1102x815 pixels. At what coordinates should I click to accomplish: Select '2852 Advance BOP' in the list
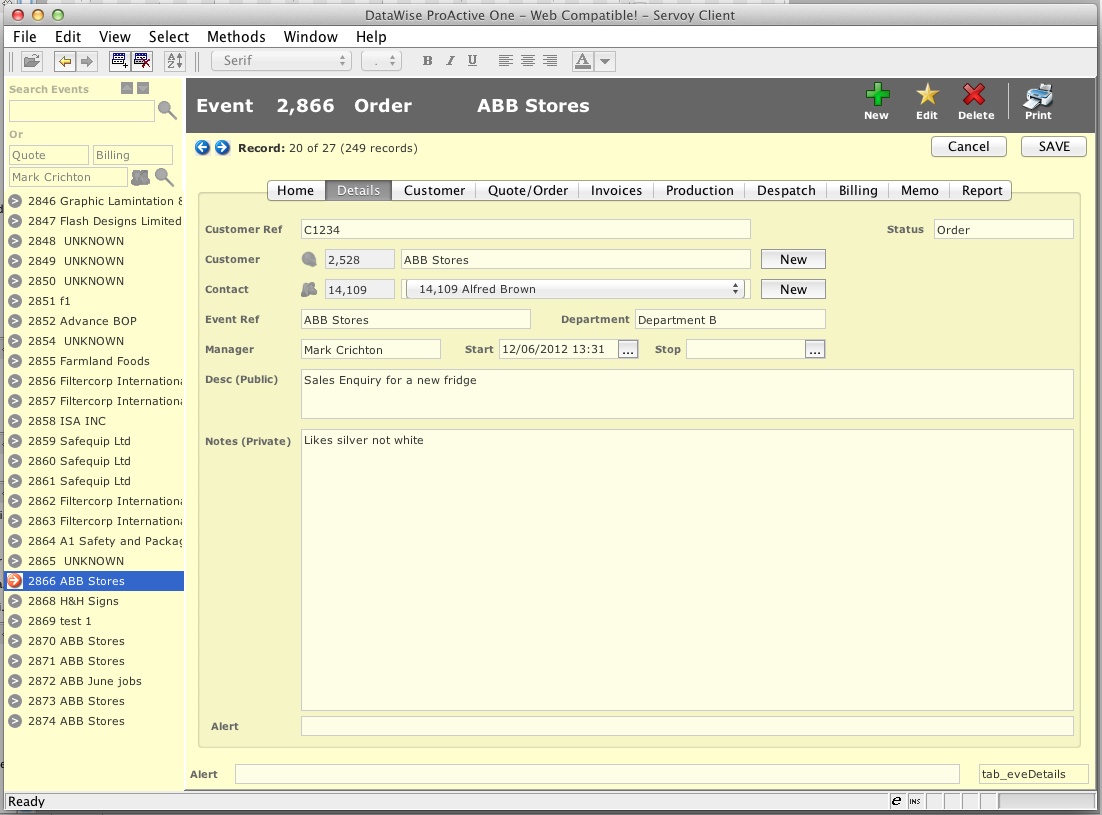click(x=94, y=320)
